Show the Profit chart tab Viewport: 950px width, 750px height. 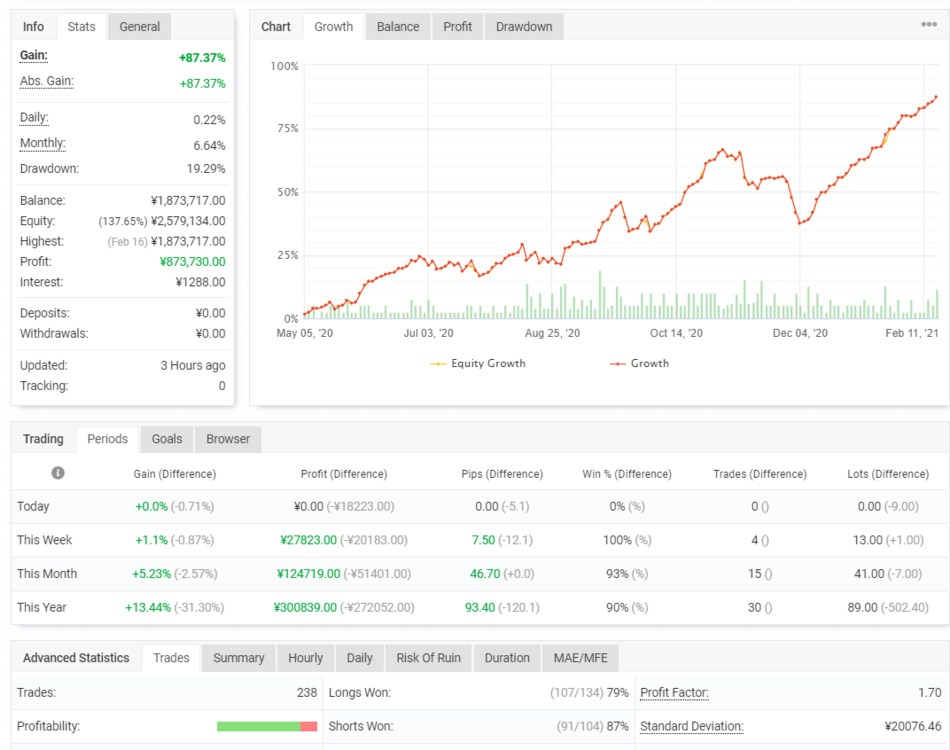pyautogui.click(x=457, y=27)
